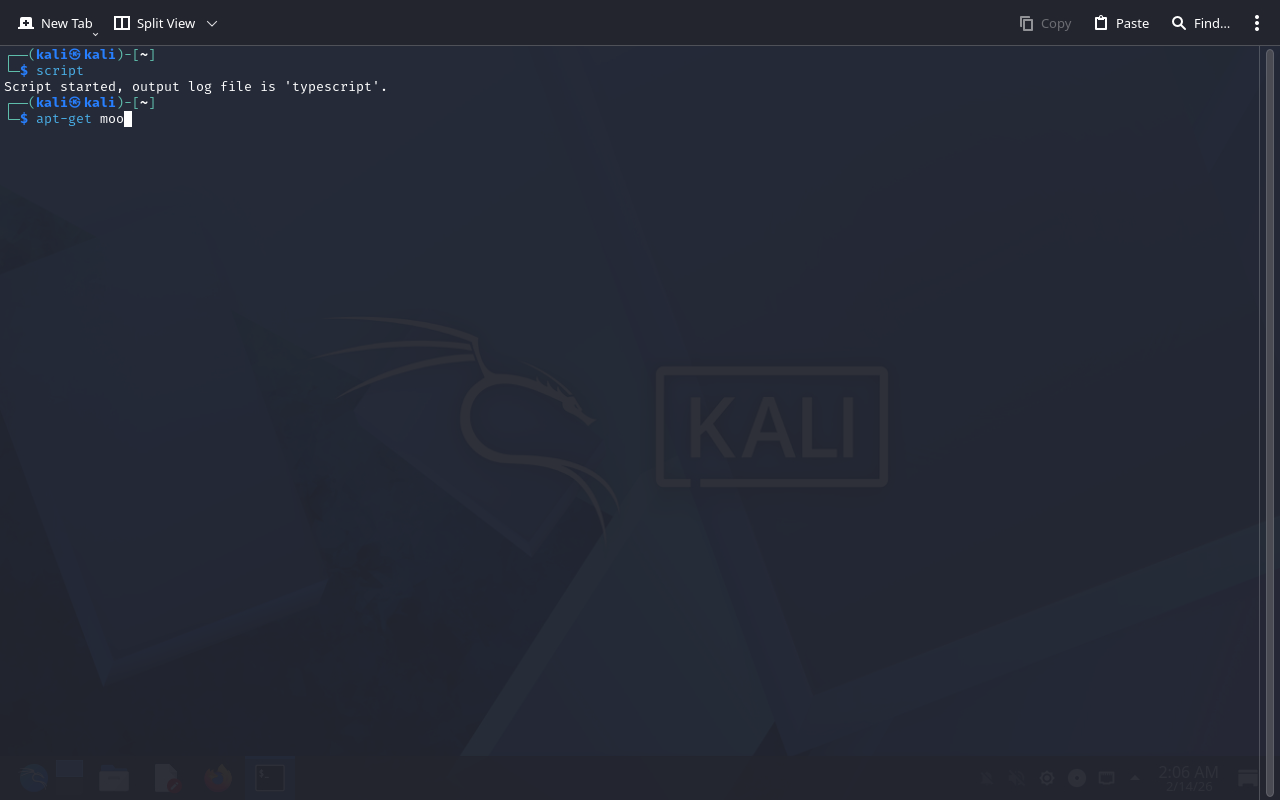
Task: Expand the New Tab dropdown arrow
Action: click(x=95, y=34)
